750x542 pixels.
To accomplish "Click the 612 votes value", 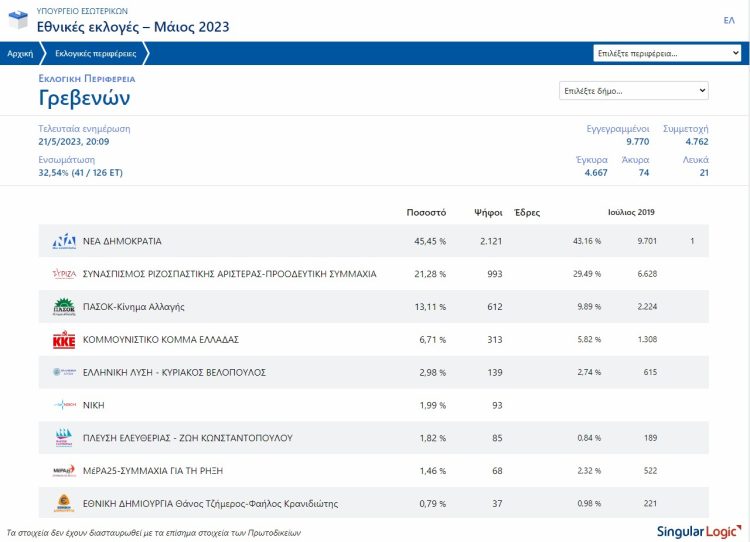I will [495, 307].
